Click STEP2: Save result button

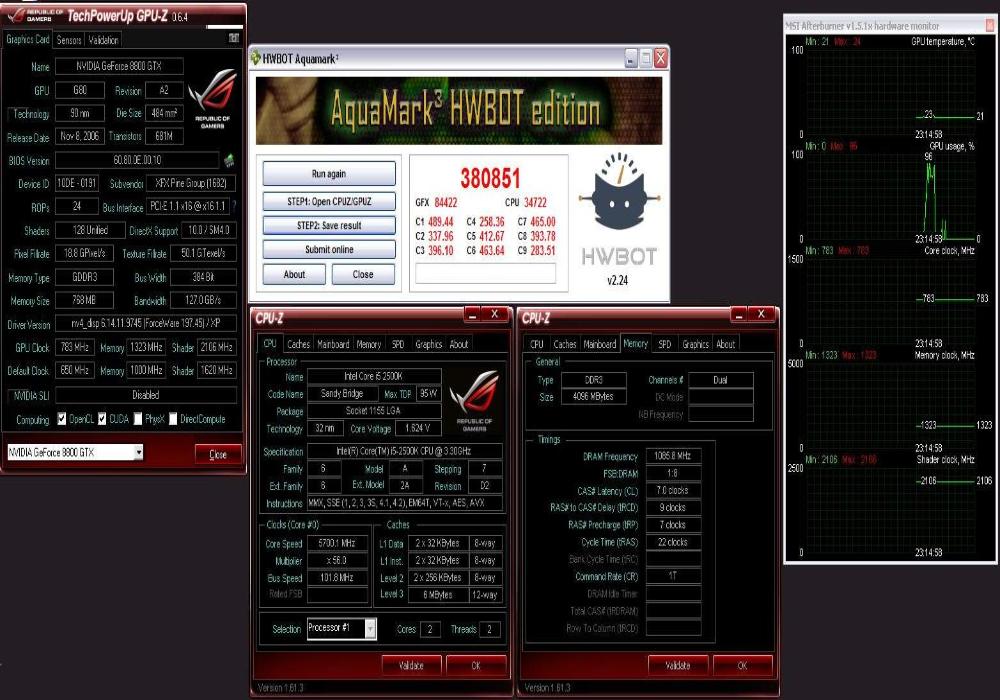(329, 226)
